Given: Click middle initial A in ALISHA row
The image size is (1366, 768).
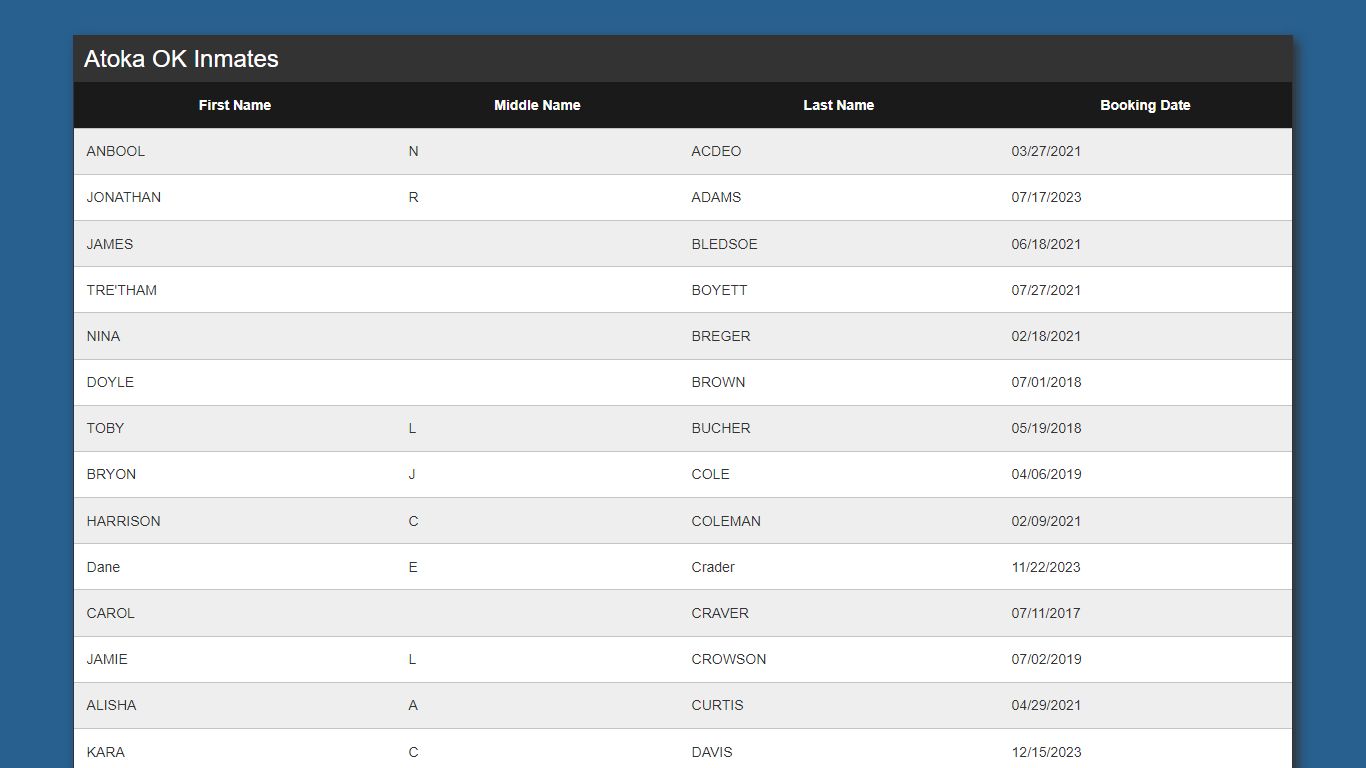Looking at the screenshot, I should pyautogui.click(x=413, y=705).
